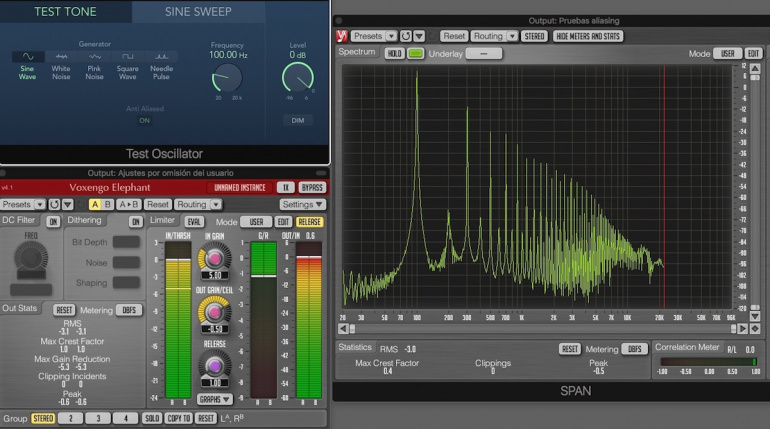Click the Bit Depth field in Dithering
Screen dimensions: 770x429
[x=126, y=241]
